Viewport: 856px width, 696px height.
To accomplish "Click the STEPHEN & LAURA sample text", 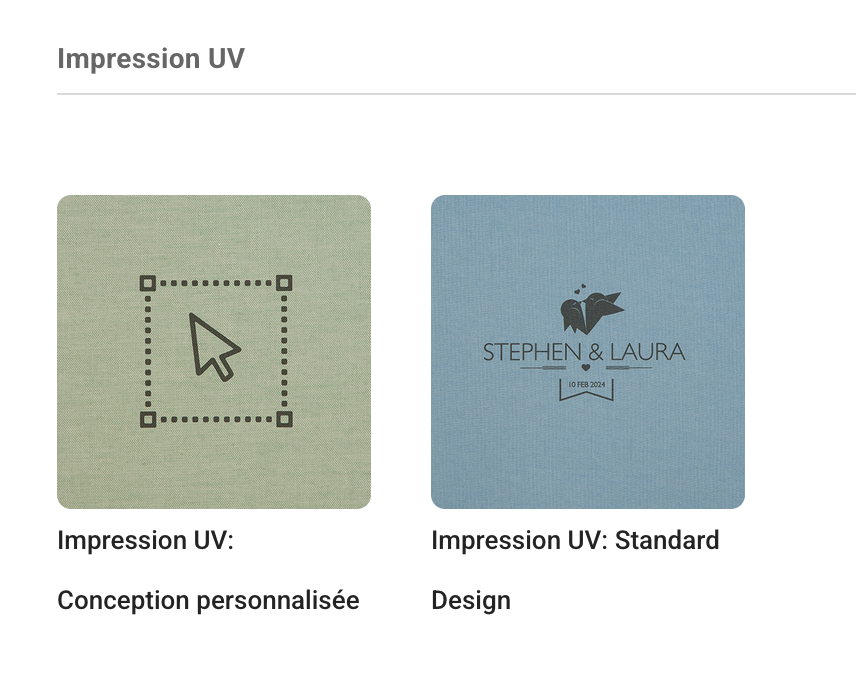I will 584,352.
